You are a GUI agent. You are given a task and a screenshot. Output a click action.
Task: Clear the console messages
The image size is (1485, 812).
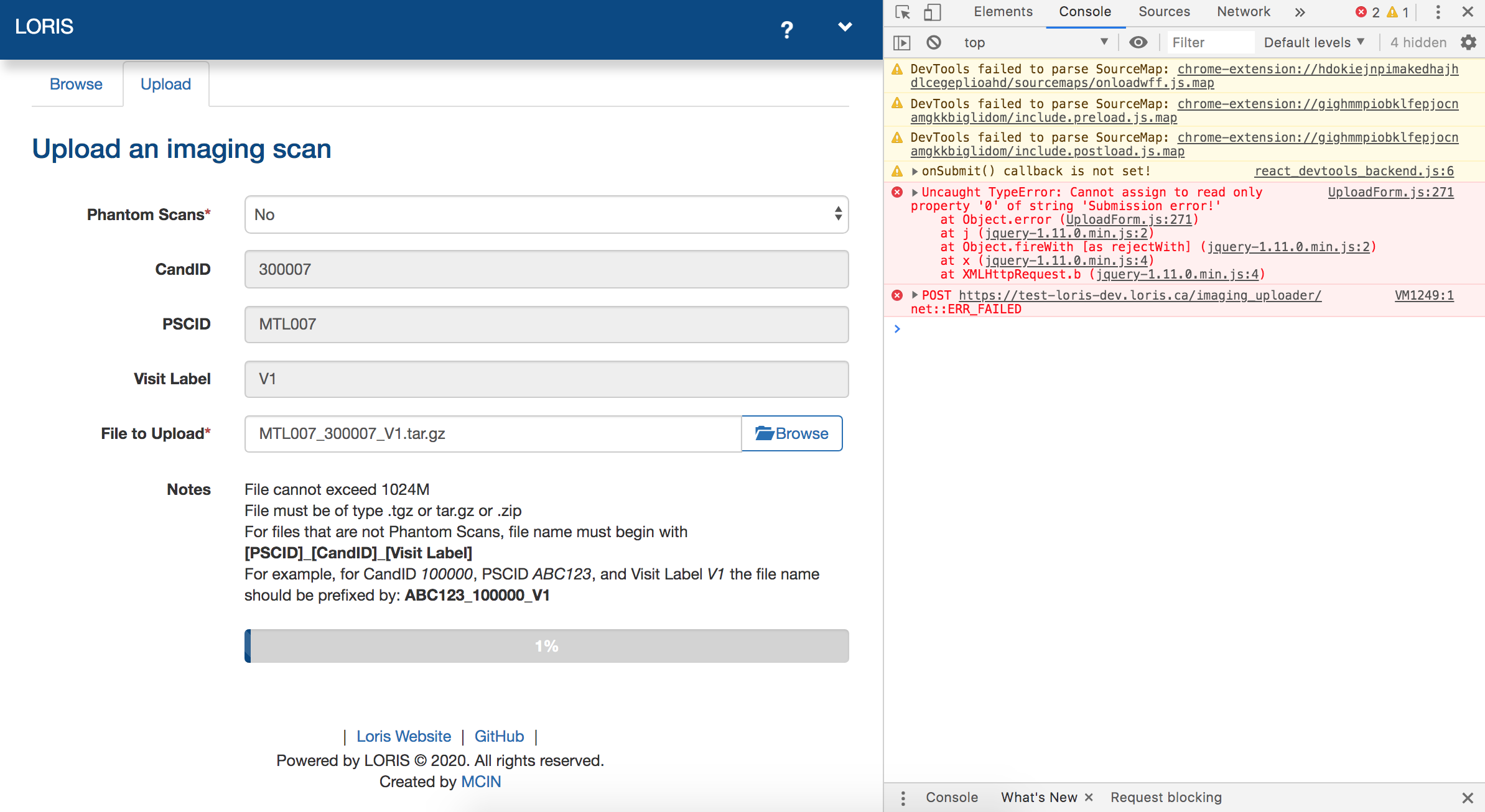pyautogui.click(x=933, y=42)
